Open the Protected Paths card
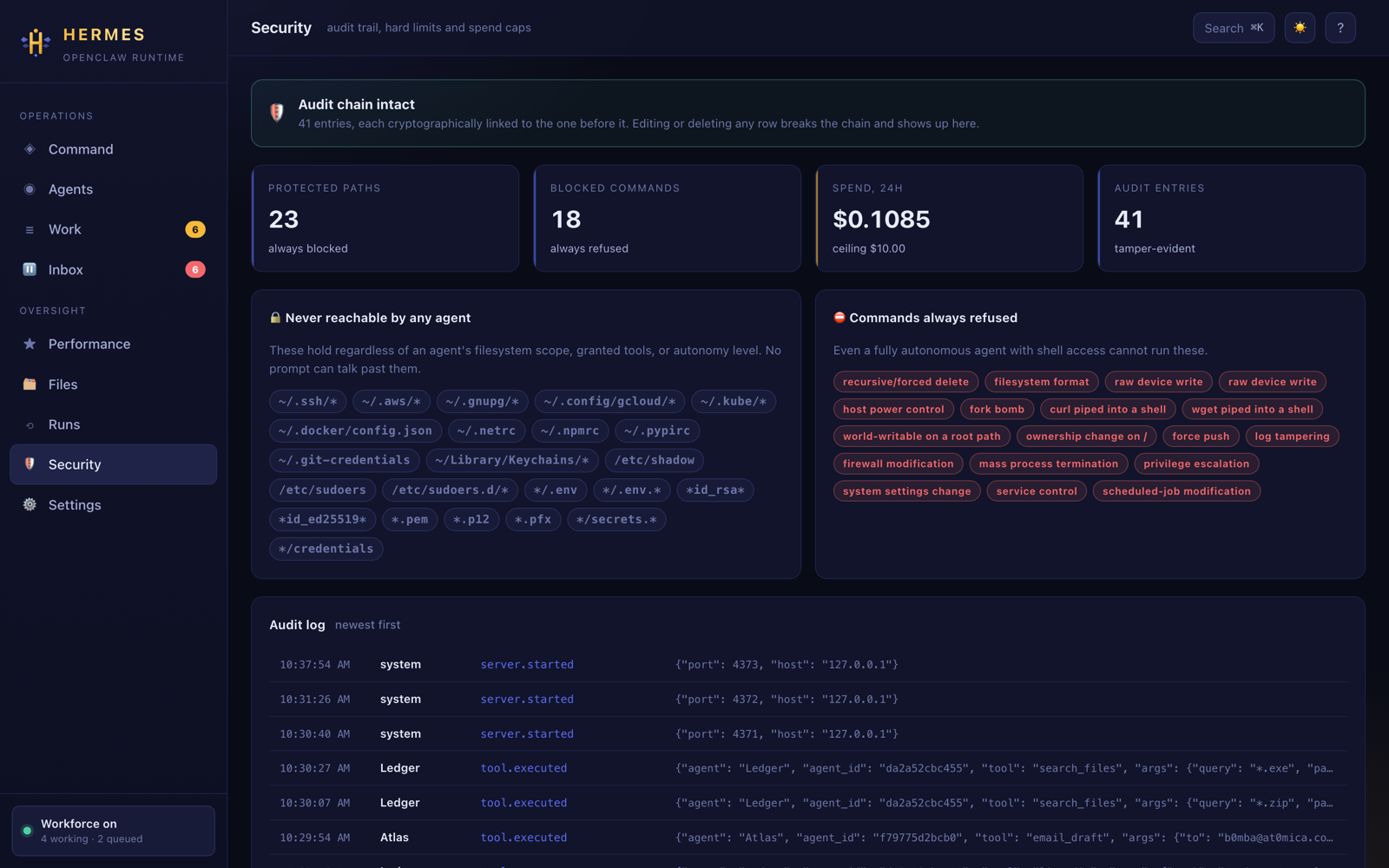The image size is (1389, 868). coord(385,219)
